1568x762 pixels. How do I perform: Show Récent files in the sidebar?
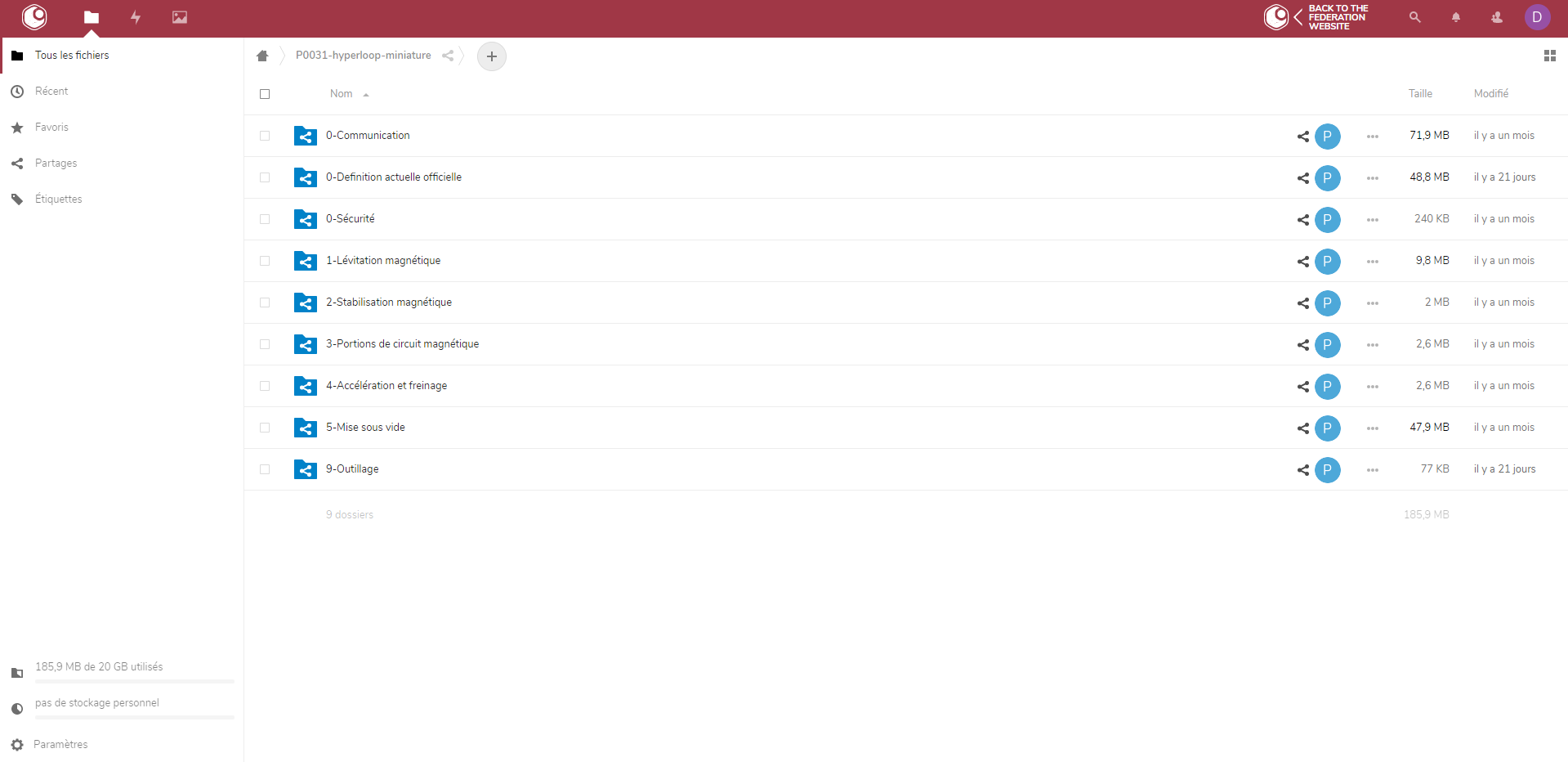pyautogui.click(x=51, y=92)
